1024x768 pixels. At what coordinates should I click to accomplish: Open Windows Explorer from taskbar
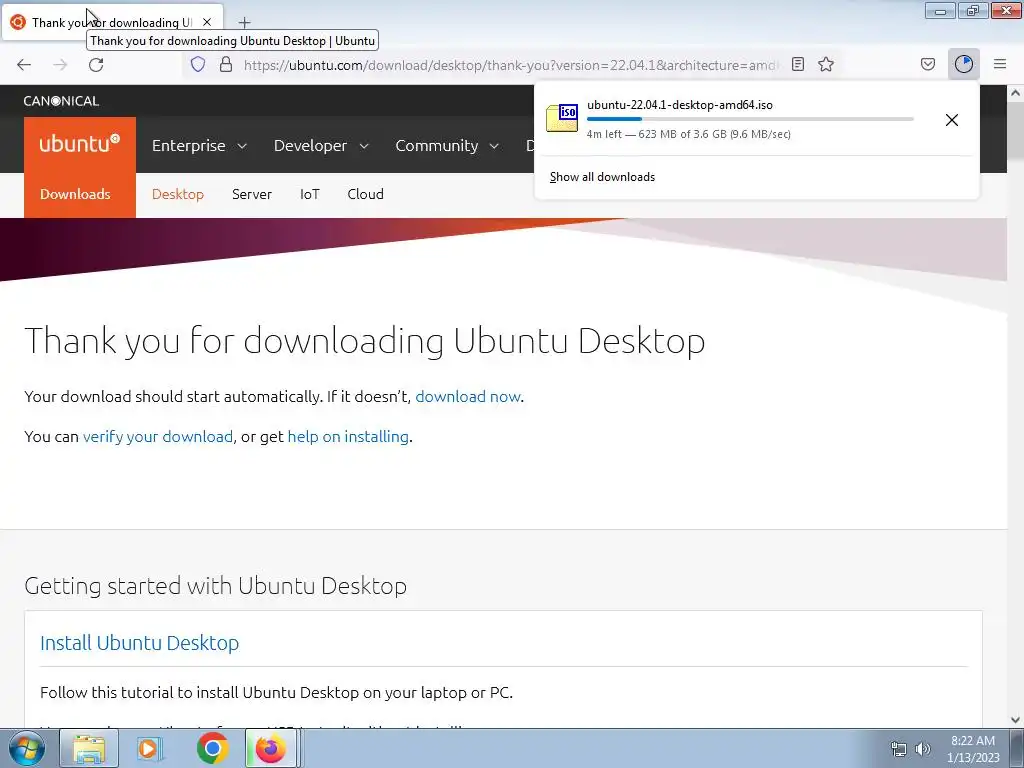click(x=89, y=748)
